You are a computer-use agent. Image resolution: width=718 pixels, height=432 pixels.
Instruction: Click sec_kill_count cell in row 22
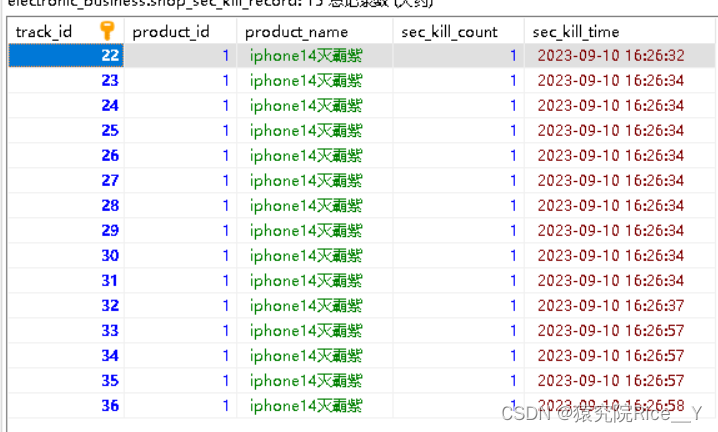[x=458, y=55]
